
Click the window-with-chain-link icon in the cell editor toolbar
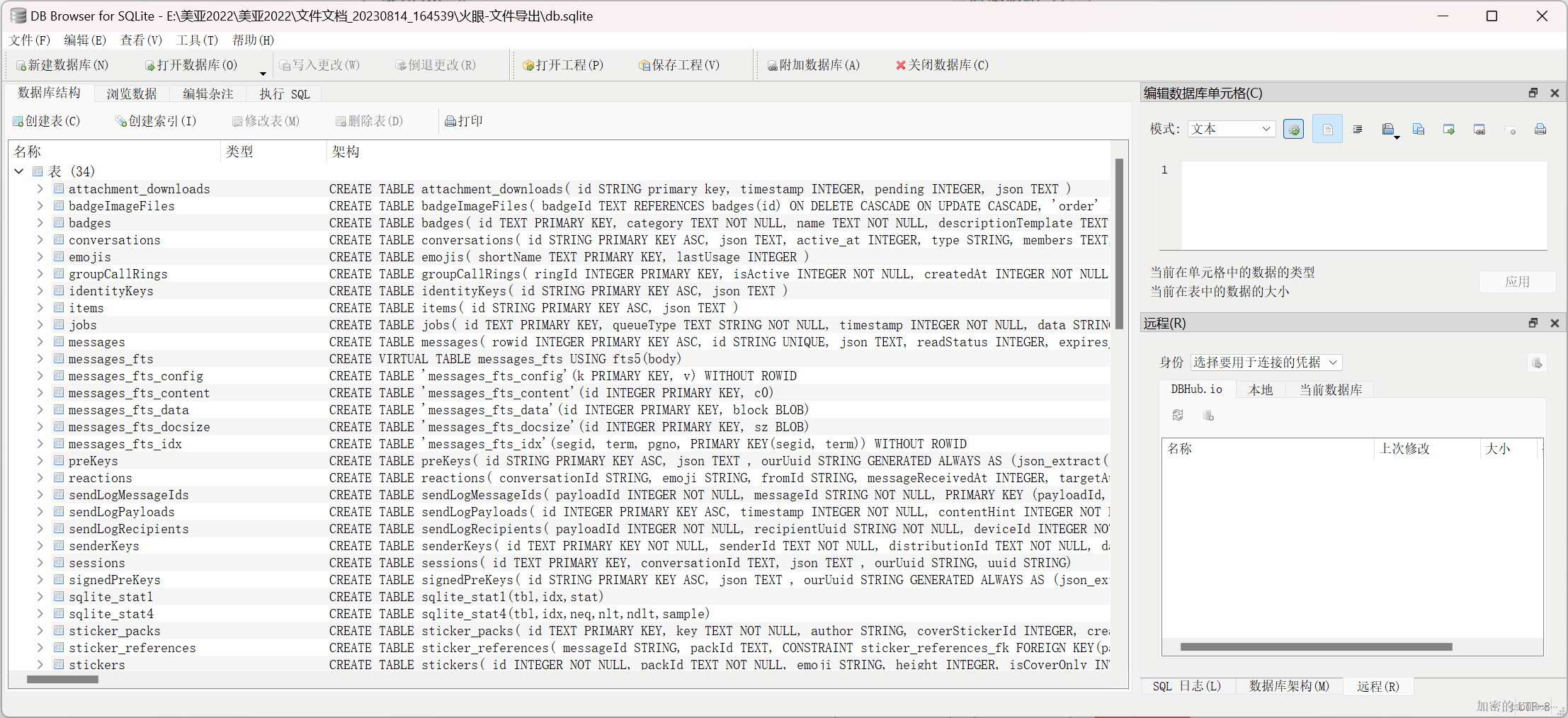(x=1479, y=130)
